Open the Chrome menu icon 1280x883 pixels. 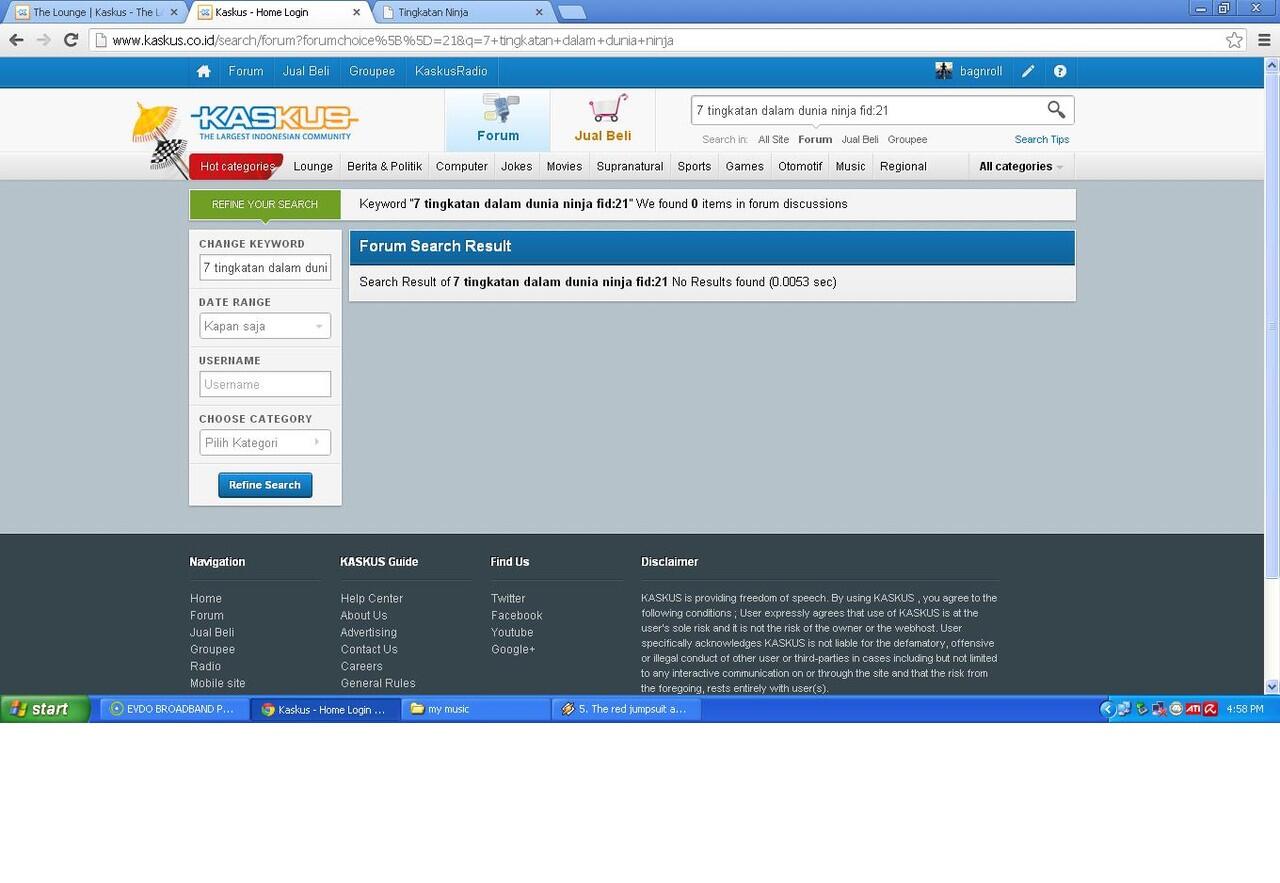(1264, 40)
